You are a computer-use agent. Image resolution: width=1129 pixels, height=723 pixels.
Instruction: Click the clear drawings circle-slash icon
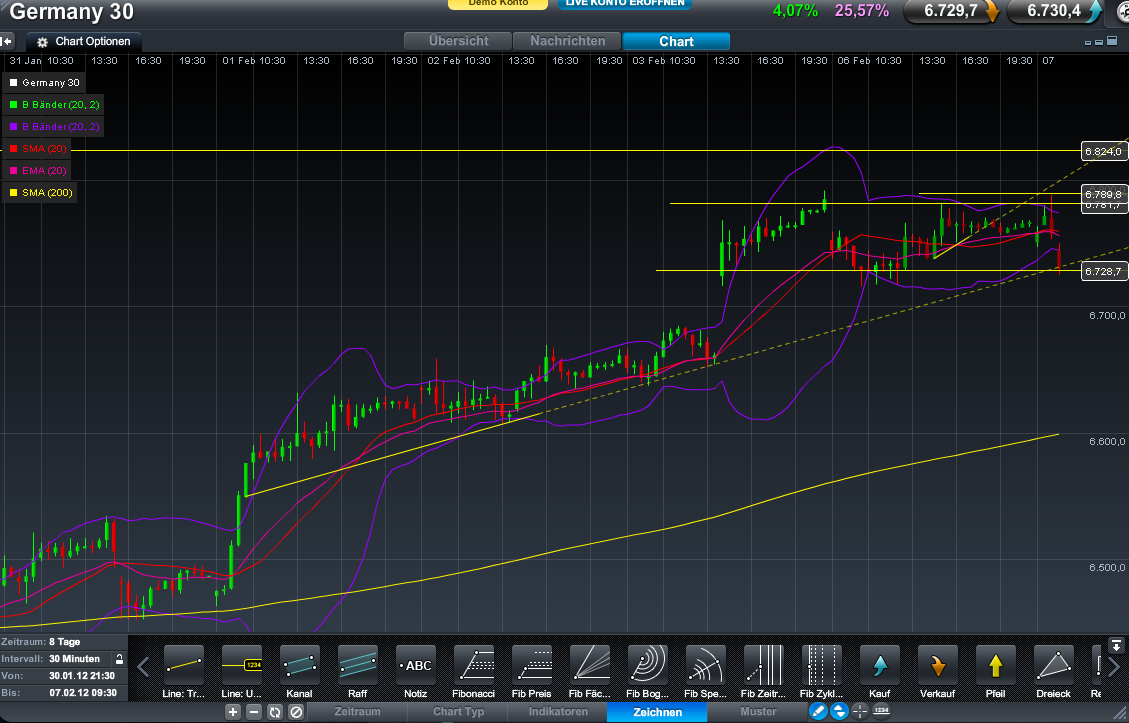[x=295, y=712]
